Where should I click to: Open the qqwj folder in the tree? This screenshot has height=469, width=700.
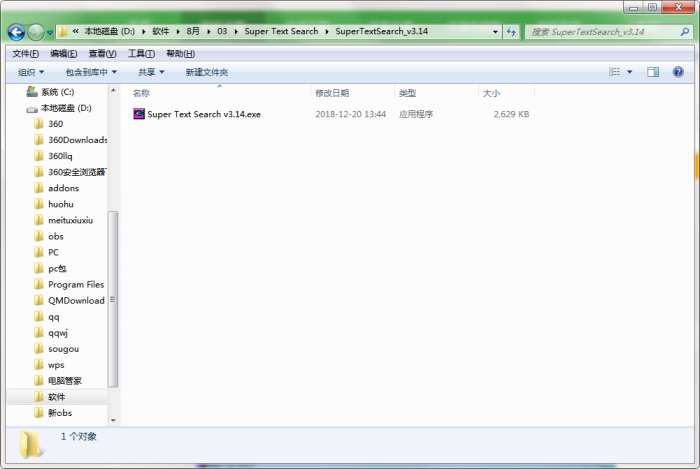(x=58, y=333)
